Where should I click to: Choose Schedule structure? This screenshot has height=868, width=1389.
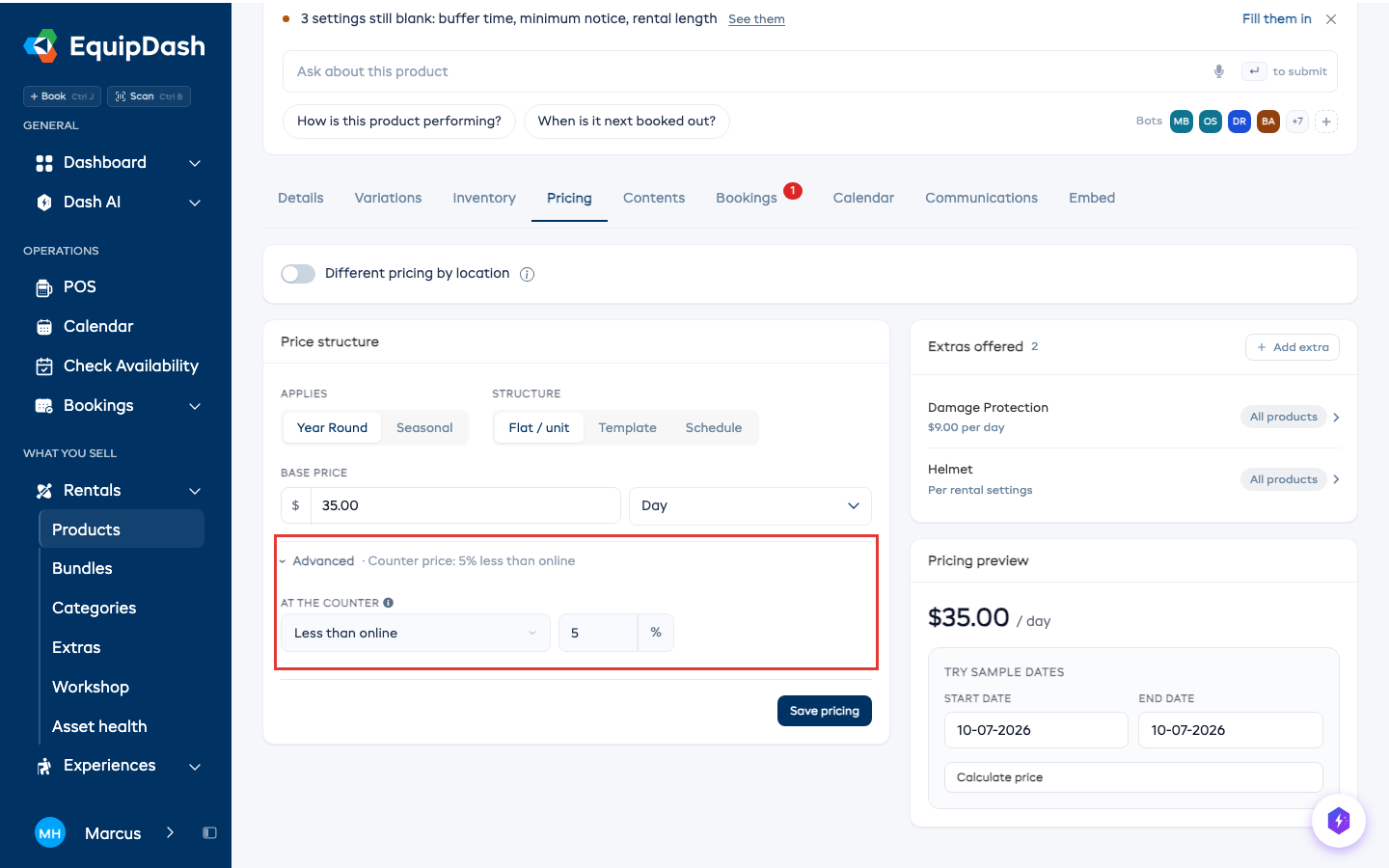714,428
